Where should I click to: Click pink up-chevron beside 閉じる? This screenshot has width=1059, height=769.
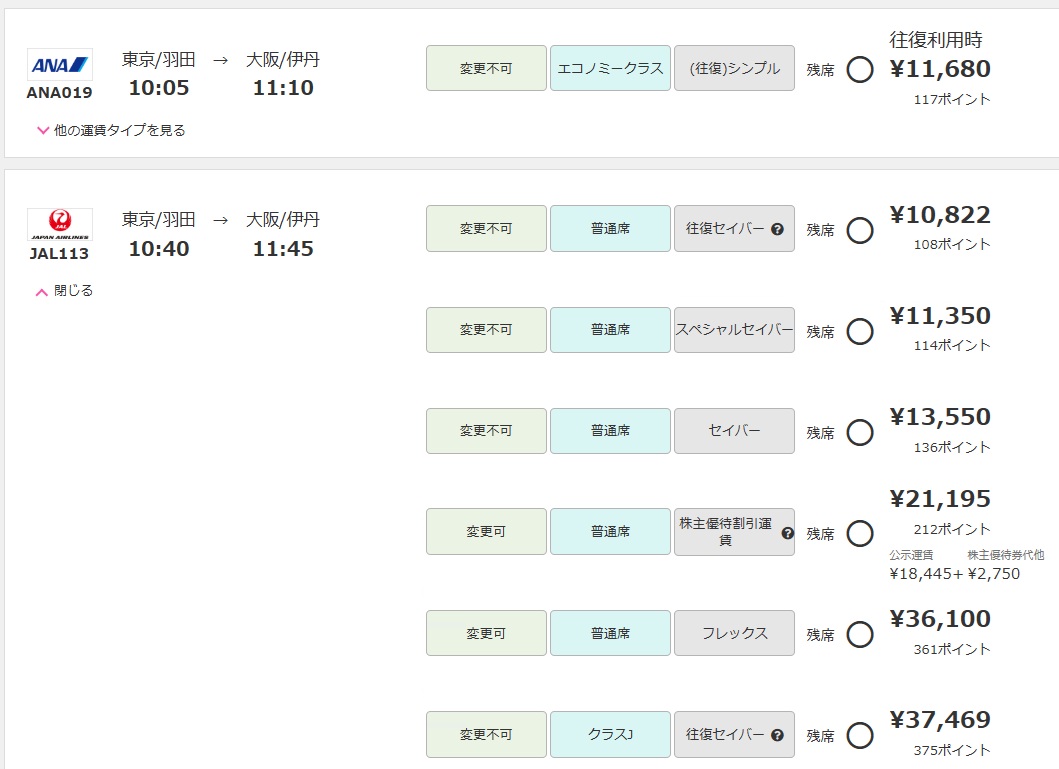coord(42,292)
